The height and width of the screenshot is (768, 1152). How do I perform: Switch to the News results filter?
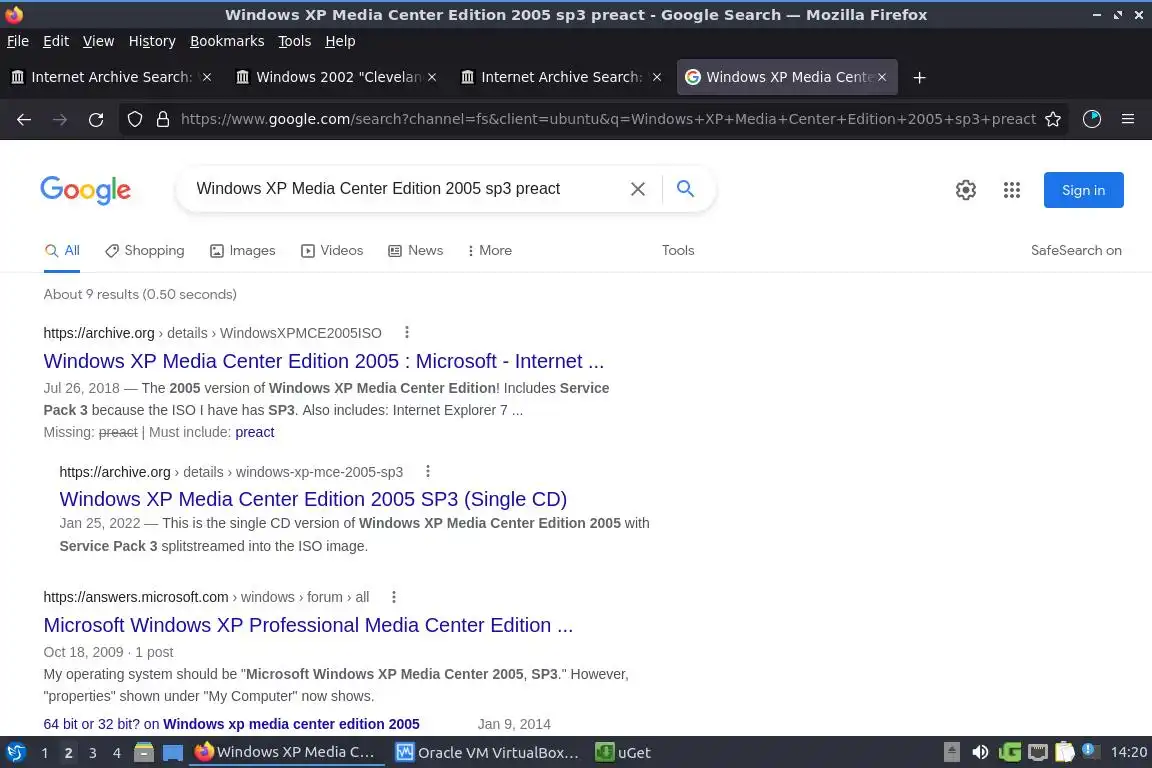tap(416, 251)
